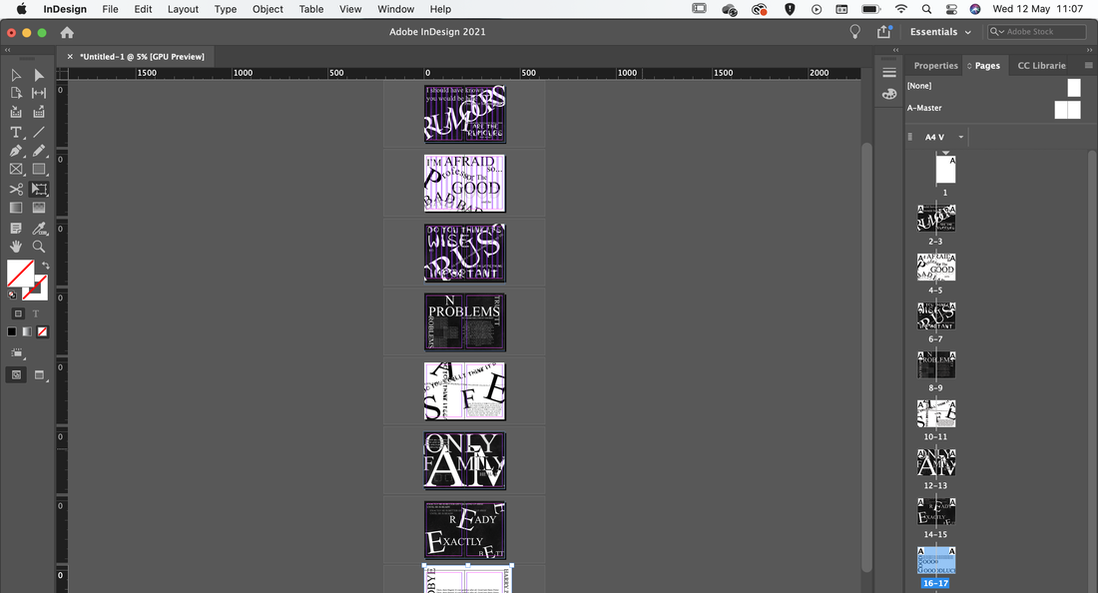This screenshot has height=593, width=1098.
Task: Choose the Pencil tool
Action: (x=39, y=151)
